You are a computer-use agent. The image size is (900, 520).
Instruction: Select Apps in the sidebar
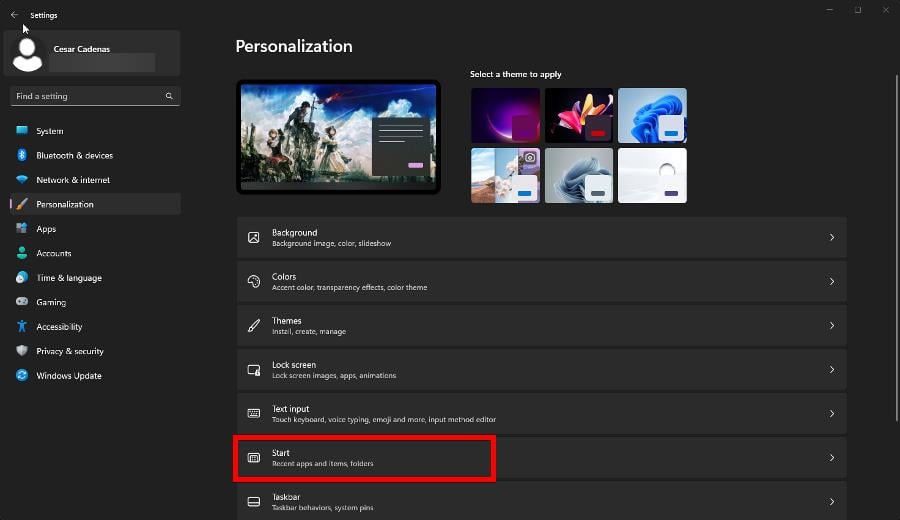(x=95, y=228)
